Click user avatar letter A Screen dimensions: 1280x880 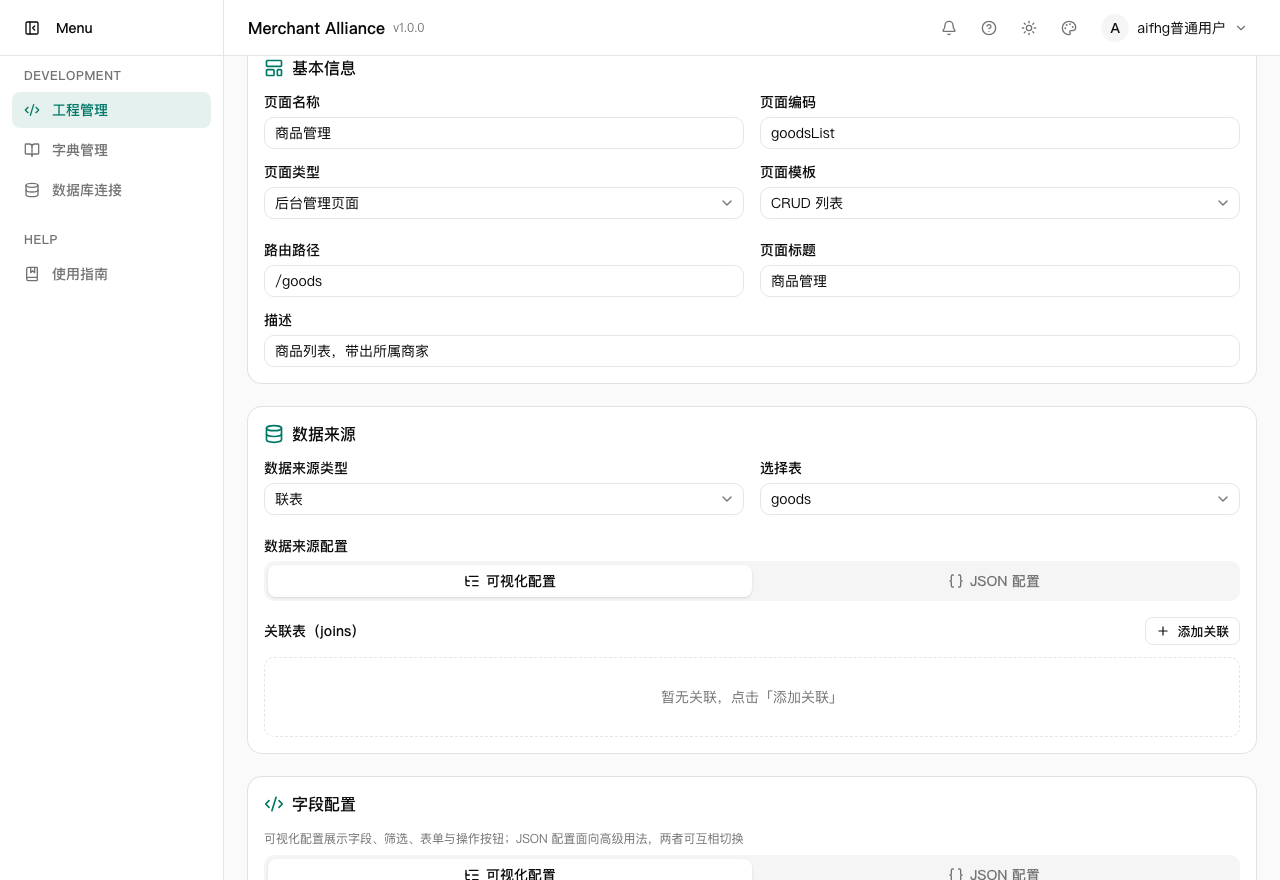tap(1115, 28)
